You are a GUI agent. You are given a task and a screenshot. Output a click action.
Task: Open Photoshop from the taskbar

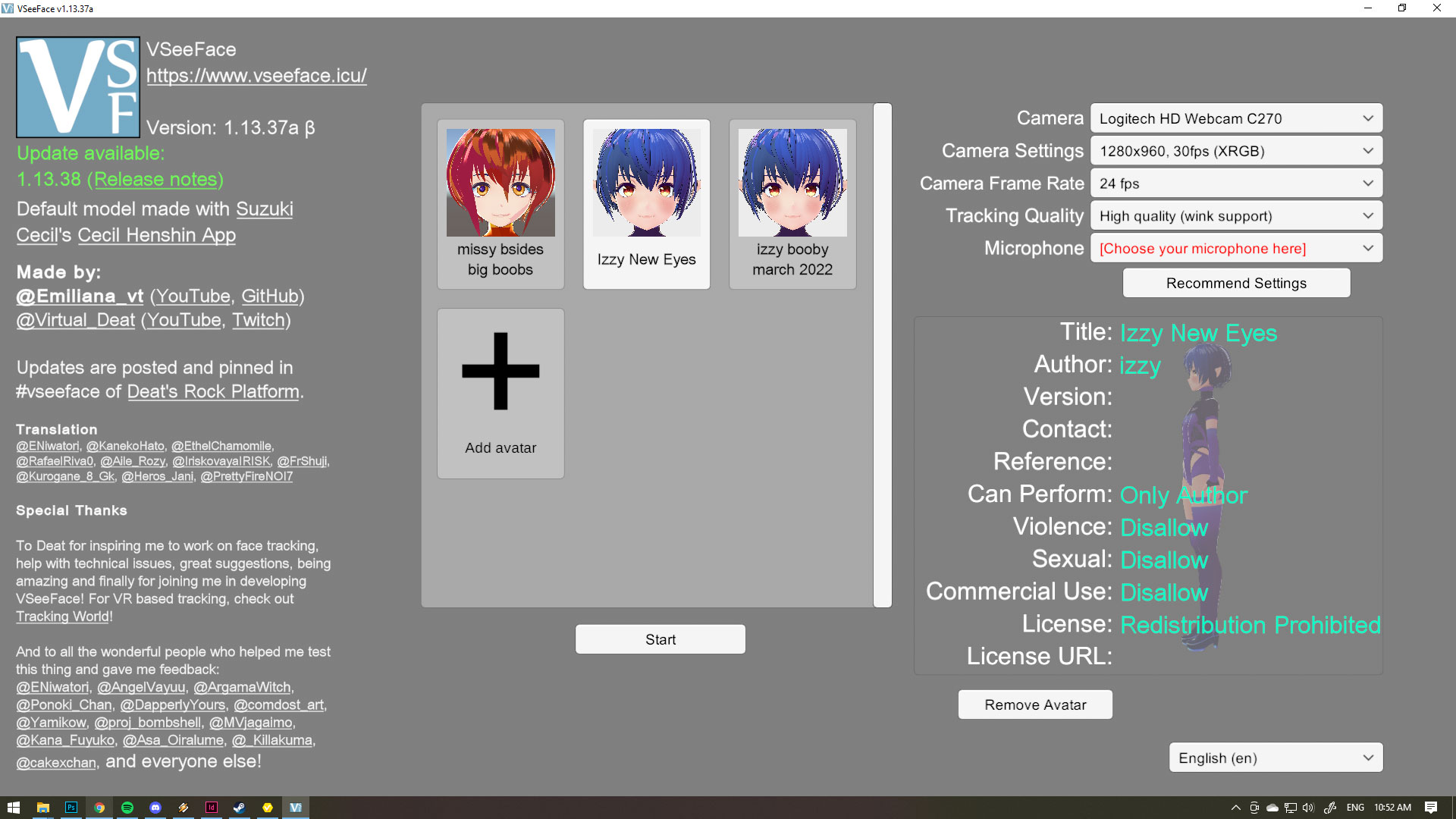tap(71, 808)
